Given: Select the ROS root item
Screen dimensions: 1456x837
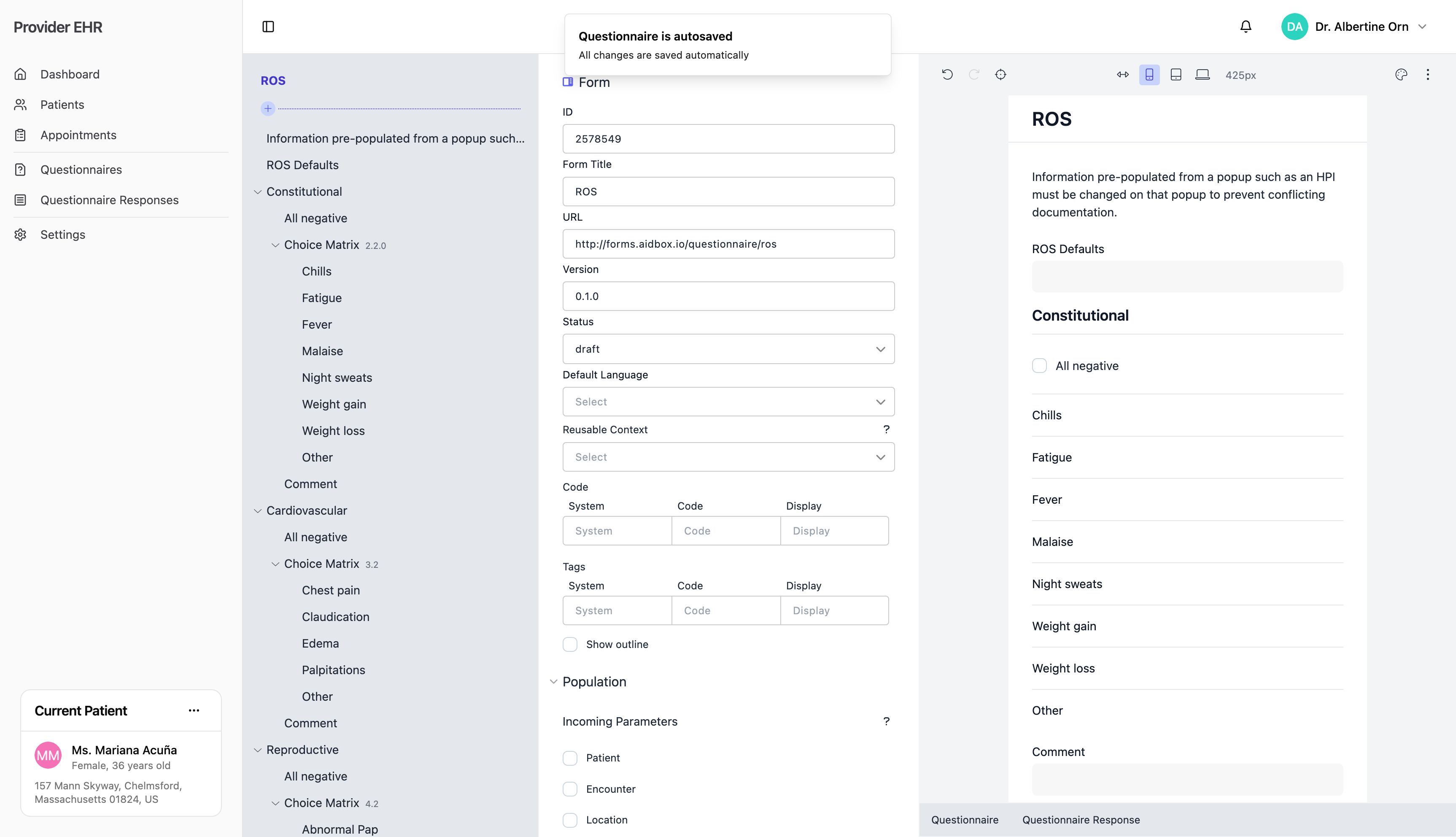Looking at the screenshot, I should [x=273, y=81].
